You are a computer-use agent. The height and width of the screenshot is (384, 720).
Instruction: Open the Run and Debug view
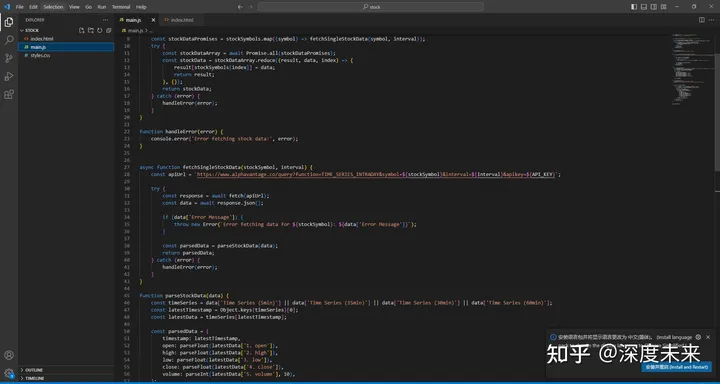click(x=9, y=76)
